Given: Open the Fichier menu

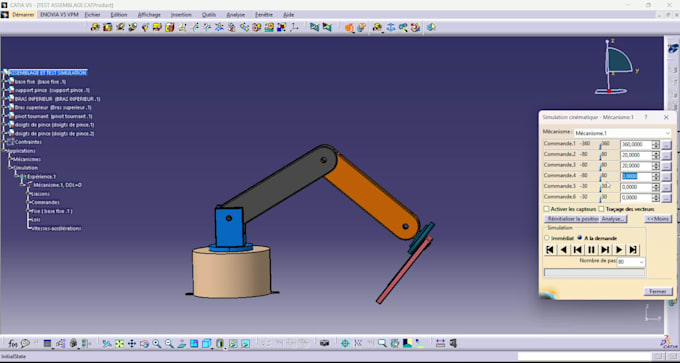Looking at the screenshot, I should point(92,15).
